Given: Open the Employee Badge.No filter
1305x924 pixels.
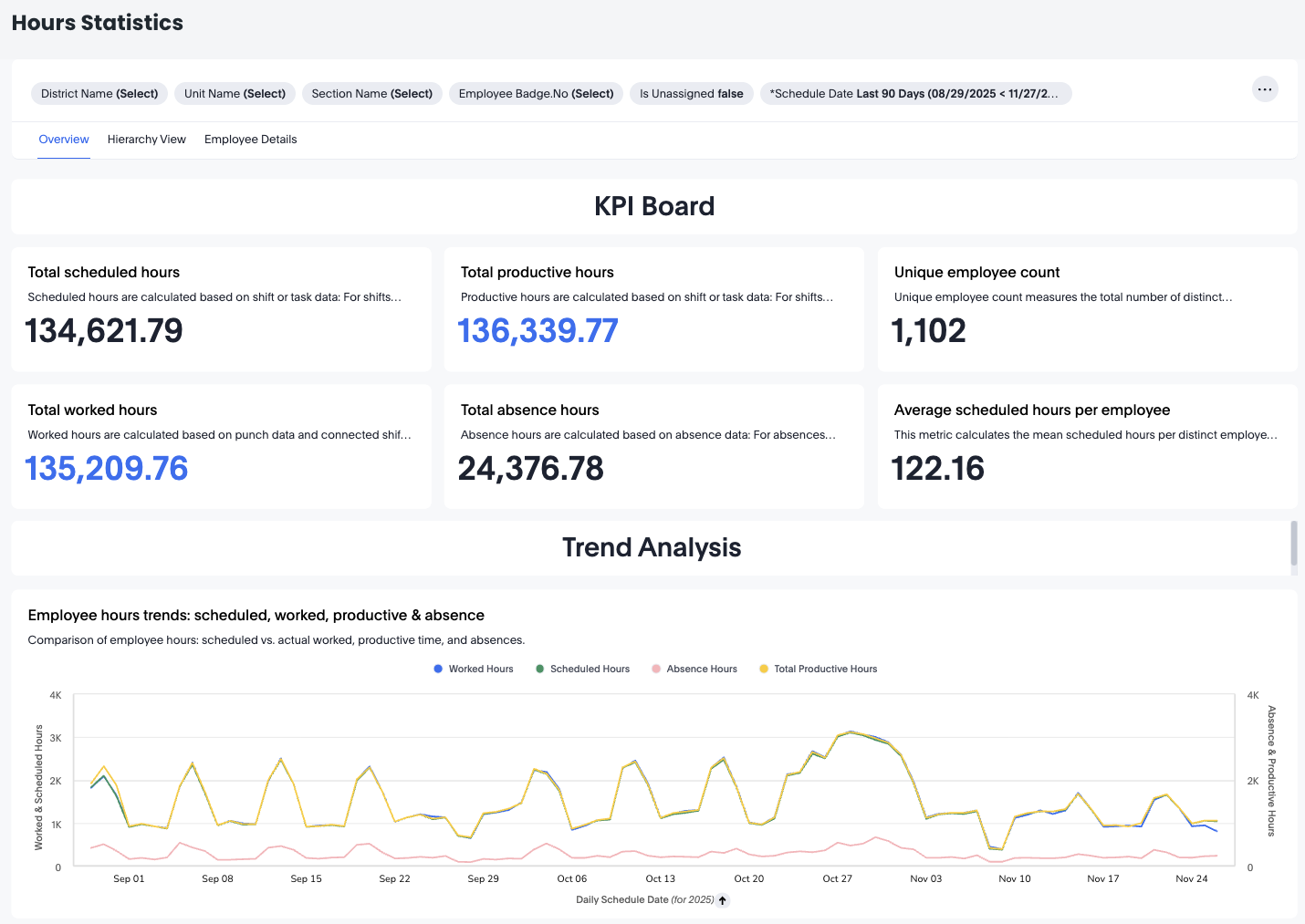Looking at the screenshot, I should tap(536, 93).
